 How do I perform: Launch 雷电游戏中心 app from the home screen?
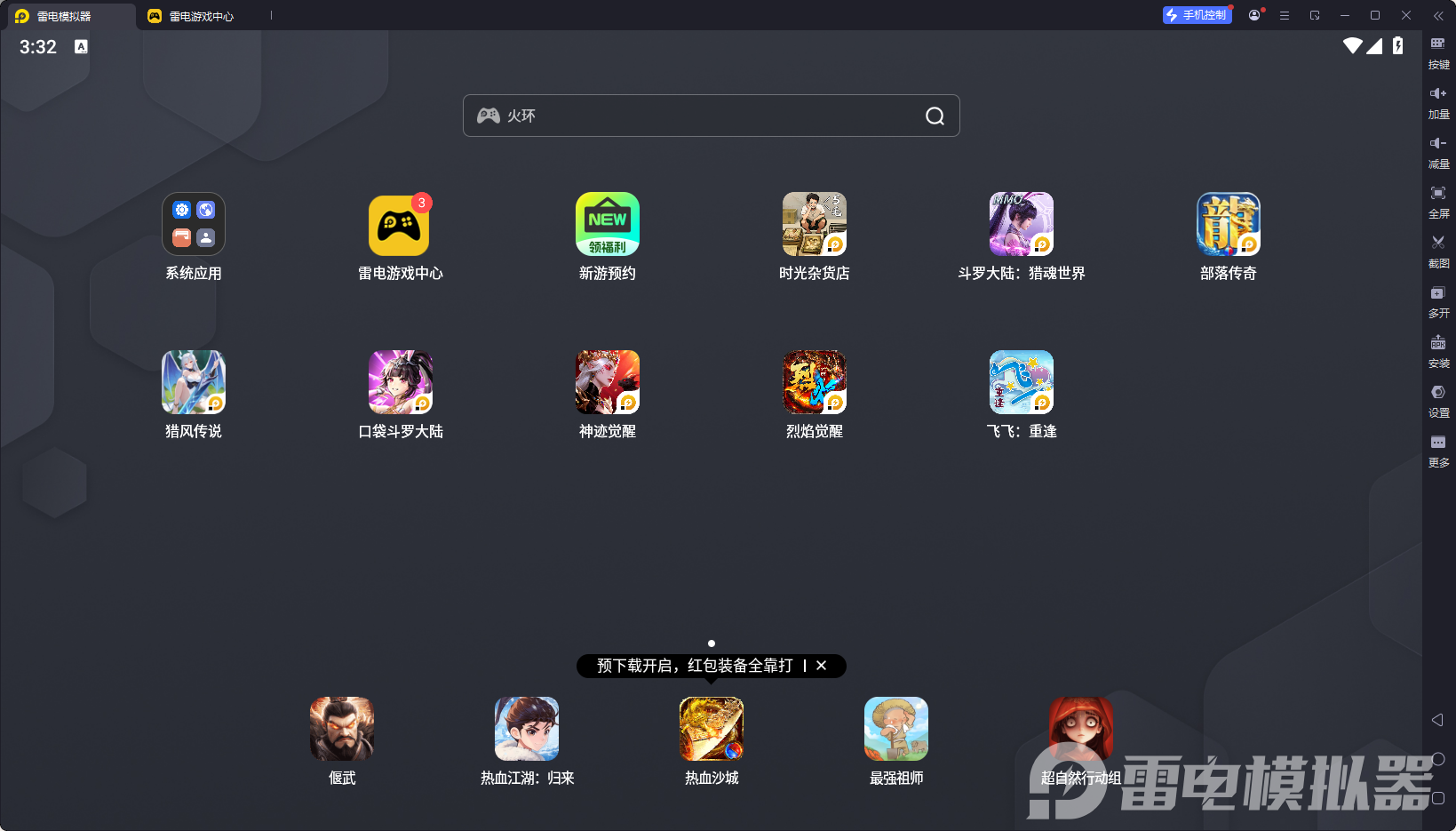coord(400,224)
